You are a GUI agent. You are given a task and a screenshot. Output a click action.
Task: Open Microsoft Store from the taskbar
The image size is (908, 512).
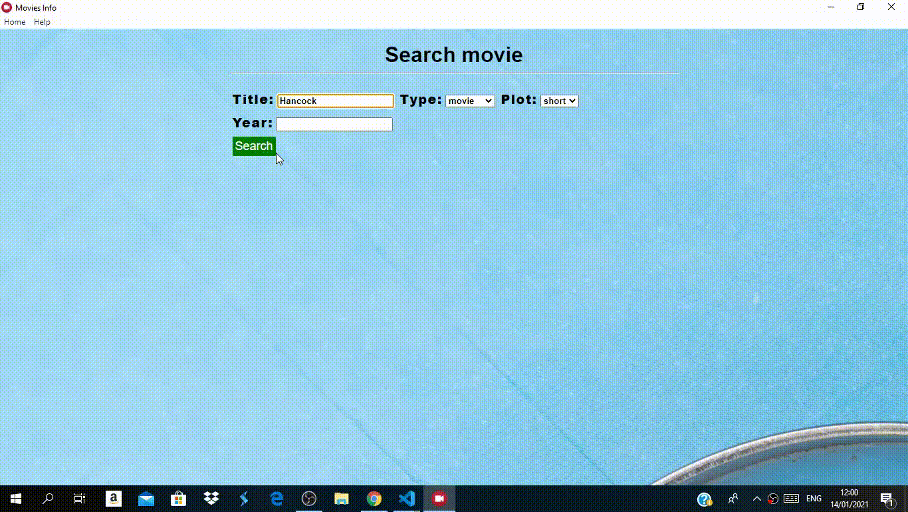pyautogui.click(x=178, y=499)
